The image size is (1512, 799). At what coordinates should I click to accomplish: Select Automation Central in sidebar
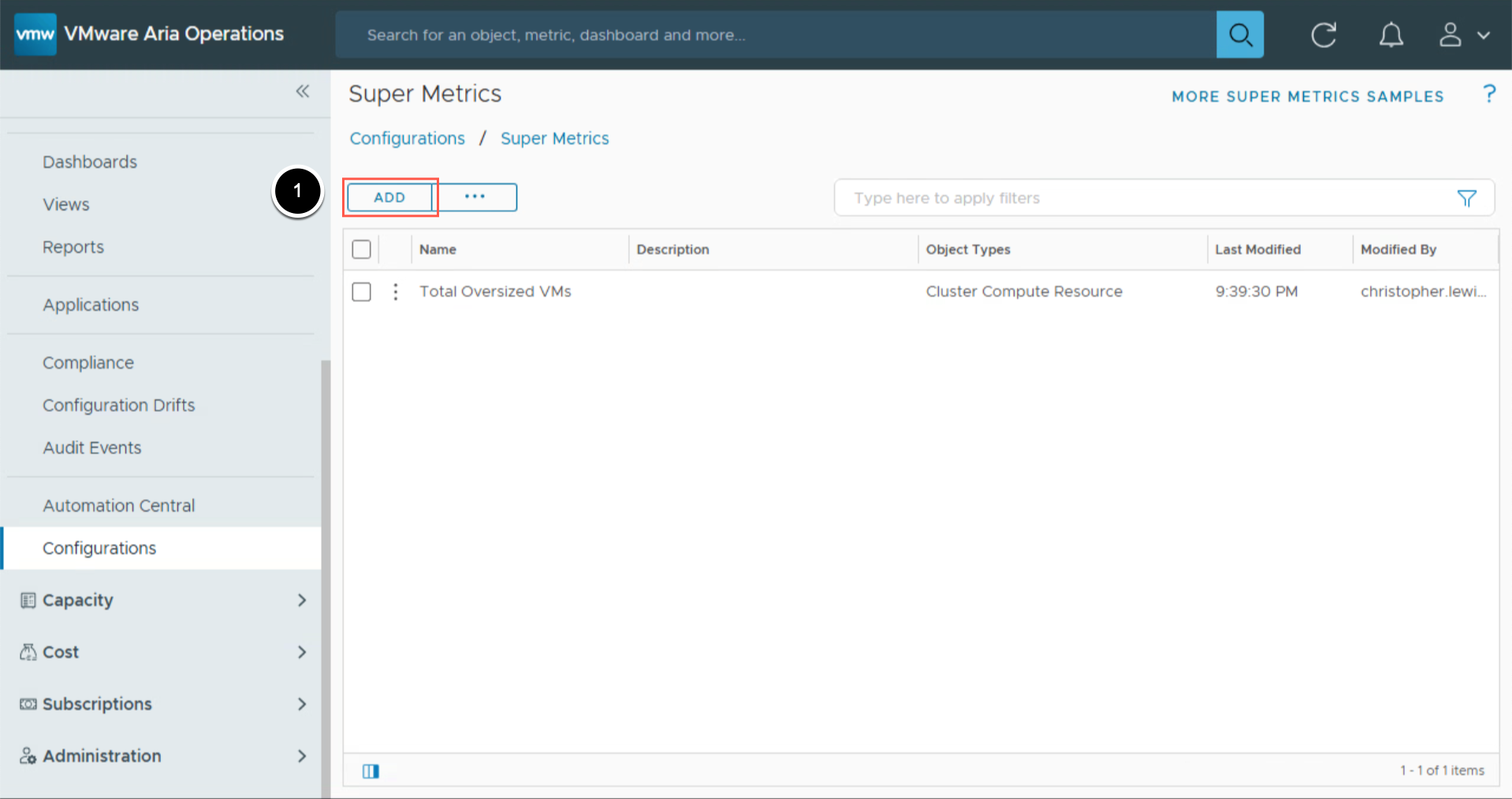click(x=119, y=506)
